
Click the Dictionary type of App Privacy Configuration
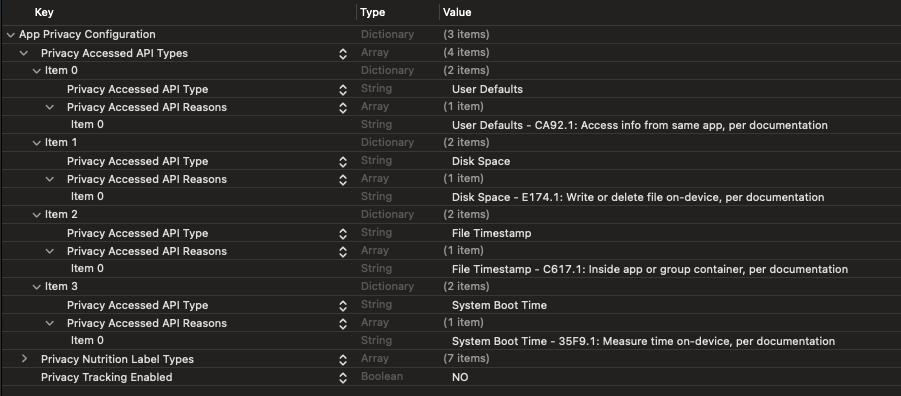tap(387, 34)
